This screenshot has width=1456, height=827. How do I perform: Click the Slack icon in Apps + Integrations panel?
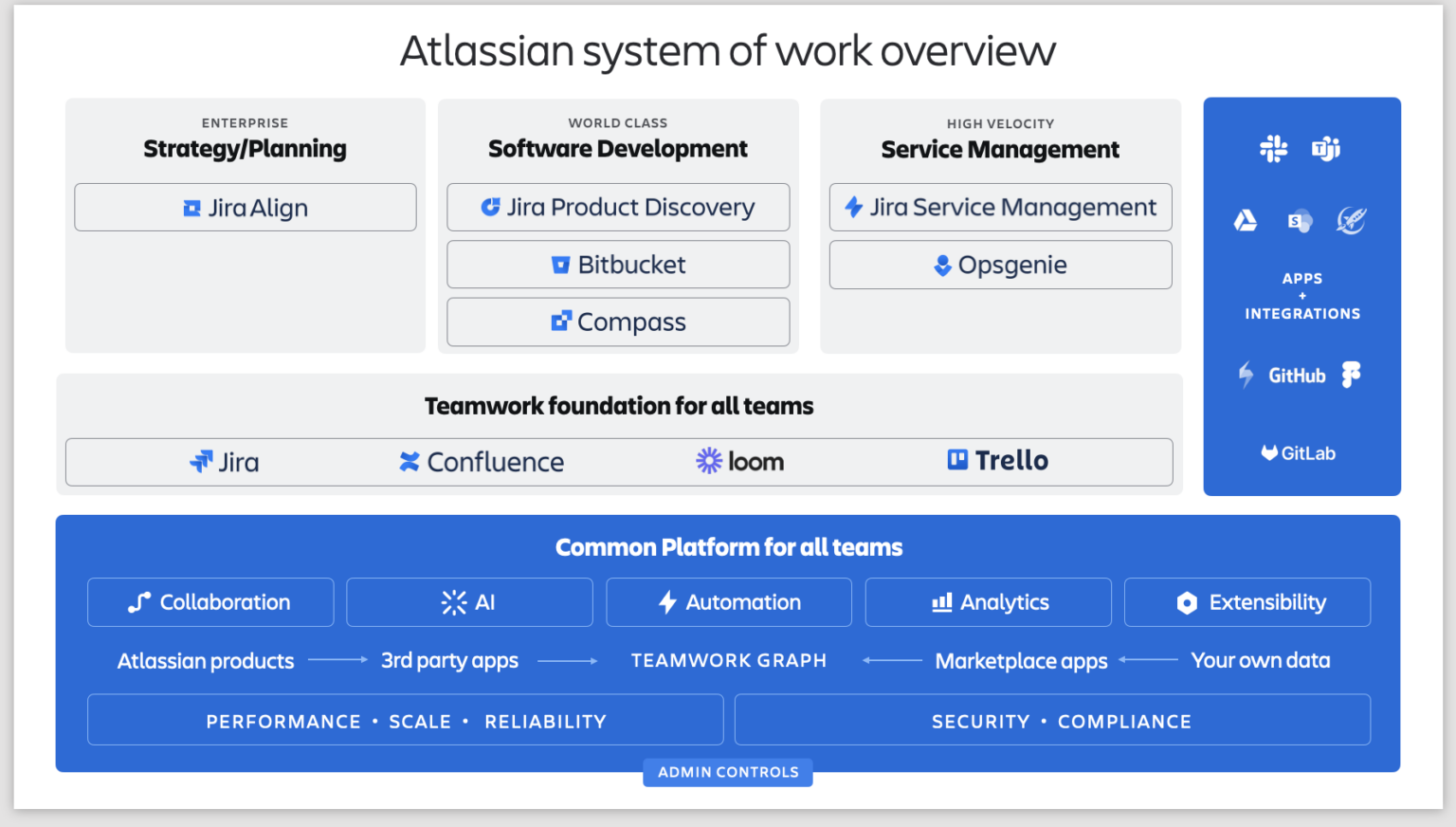1273,148
